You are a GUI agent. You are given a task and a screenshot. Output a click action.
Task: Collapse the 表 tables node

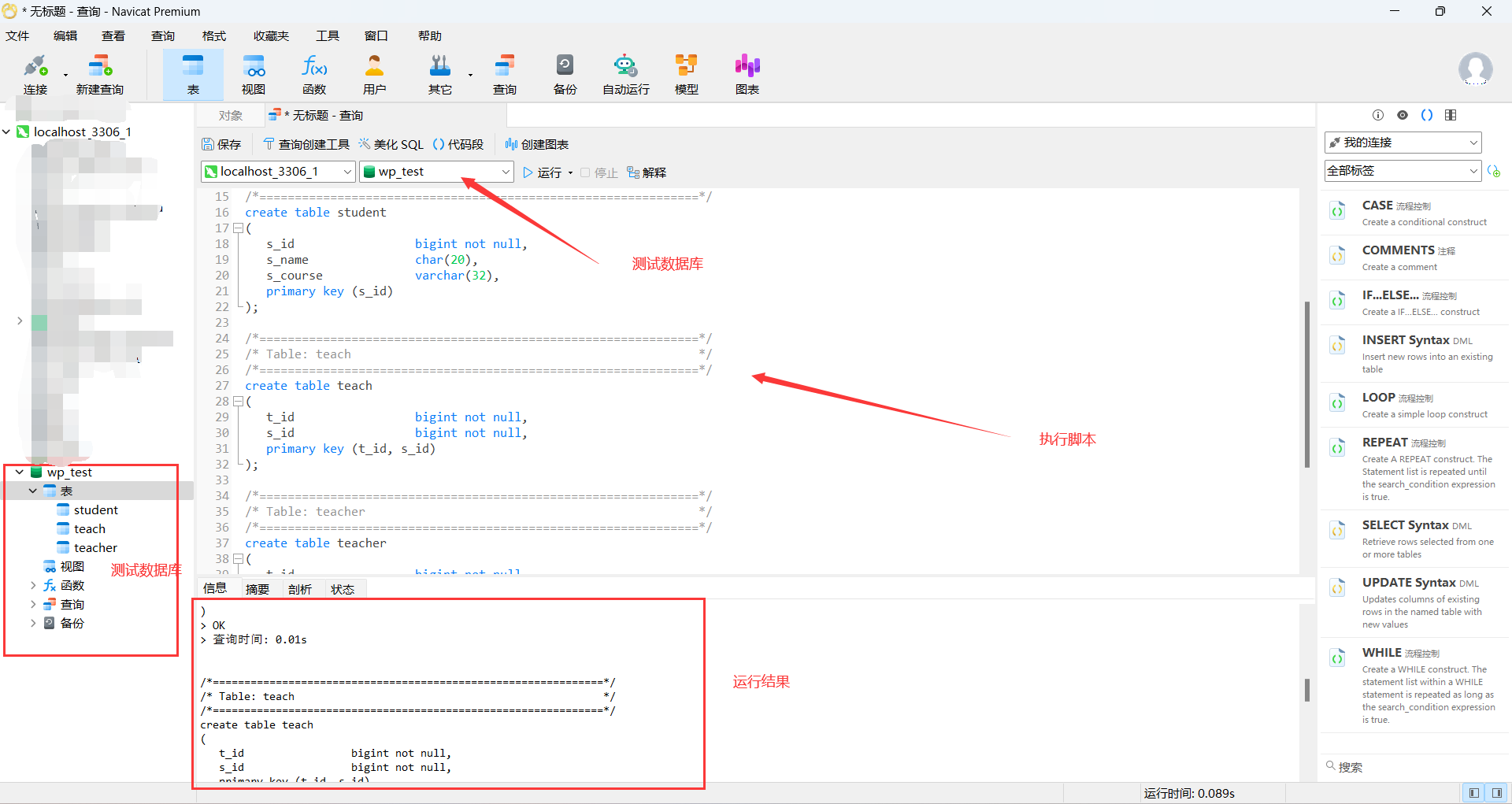[33, 491]
